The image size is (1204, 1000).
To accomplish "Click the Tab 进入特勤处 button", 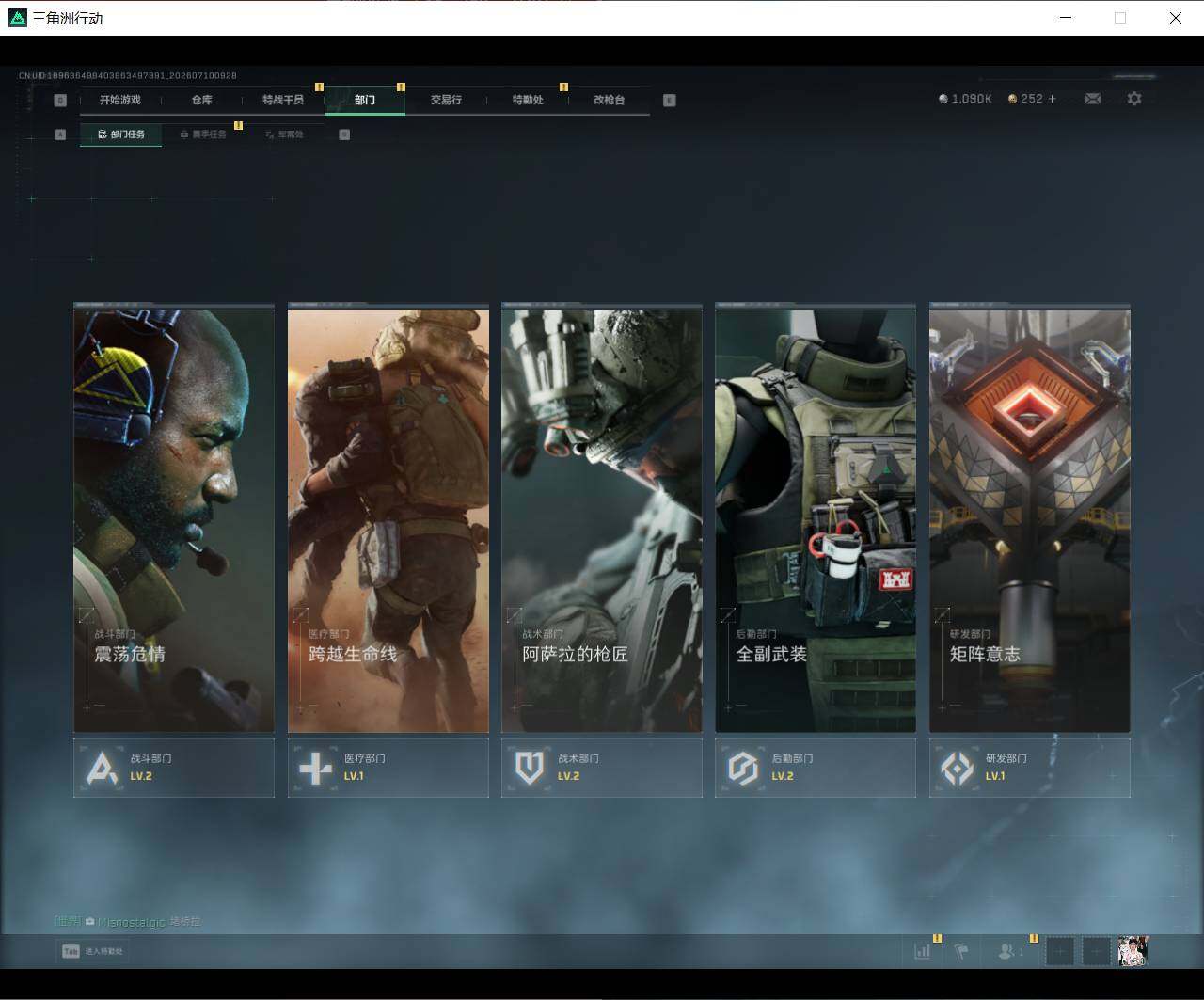I will [x=92, y=951].
